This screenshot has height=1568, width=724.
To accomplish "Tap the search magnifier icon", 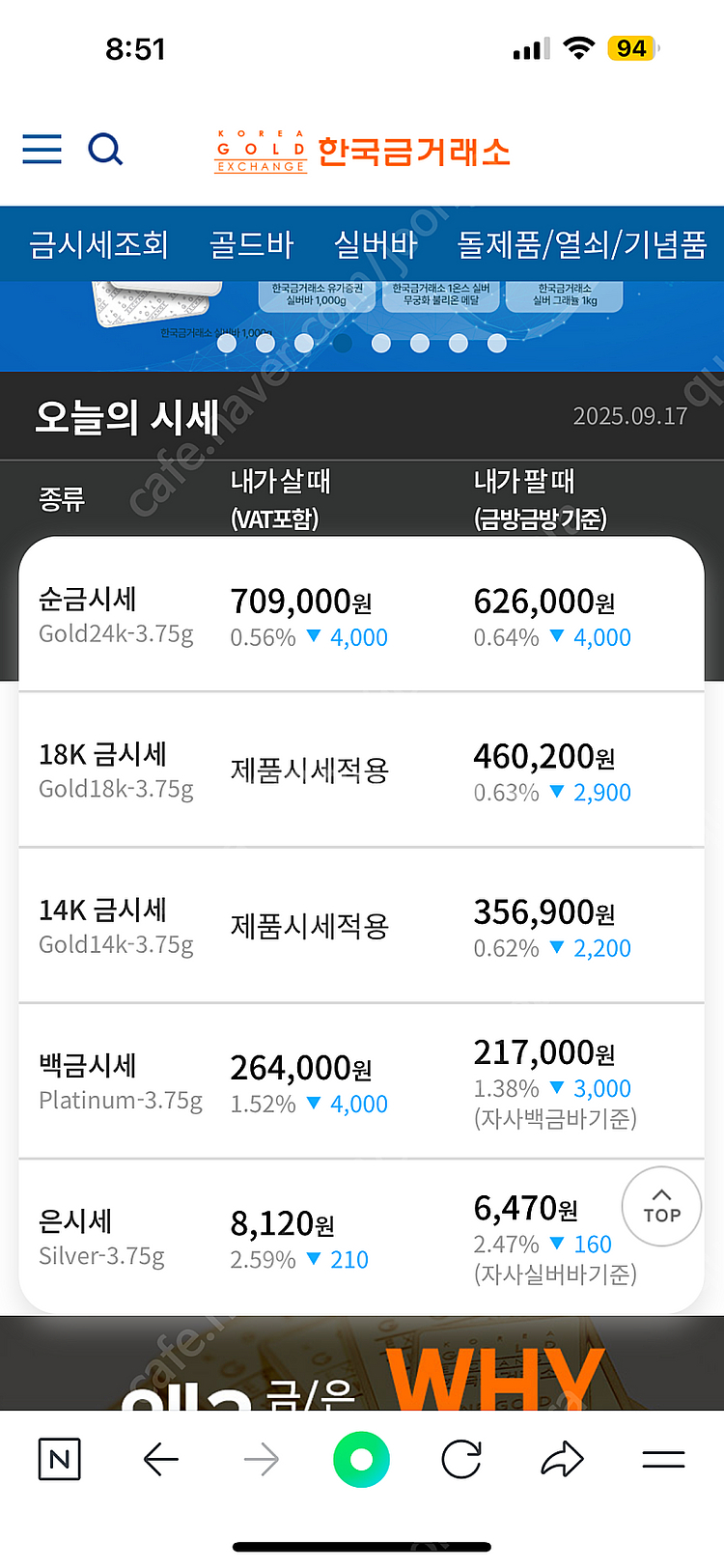I will (105, 150).
